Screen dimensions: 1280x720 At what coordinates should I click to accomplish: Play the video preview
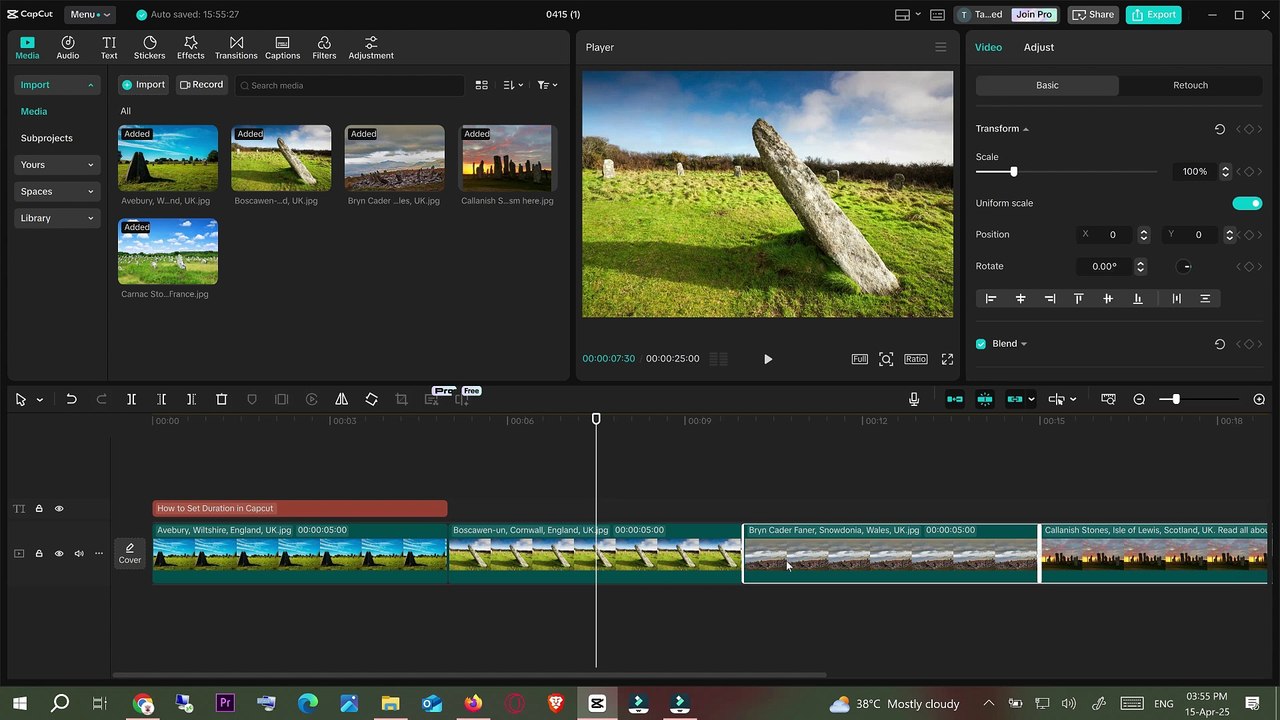point(768,359)
